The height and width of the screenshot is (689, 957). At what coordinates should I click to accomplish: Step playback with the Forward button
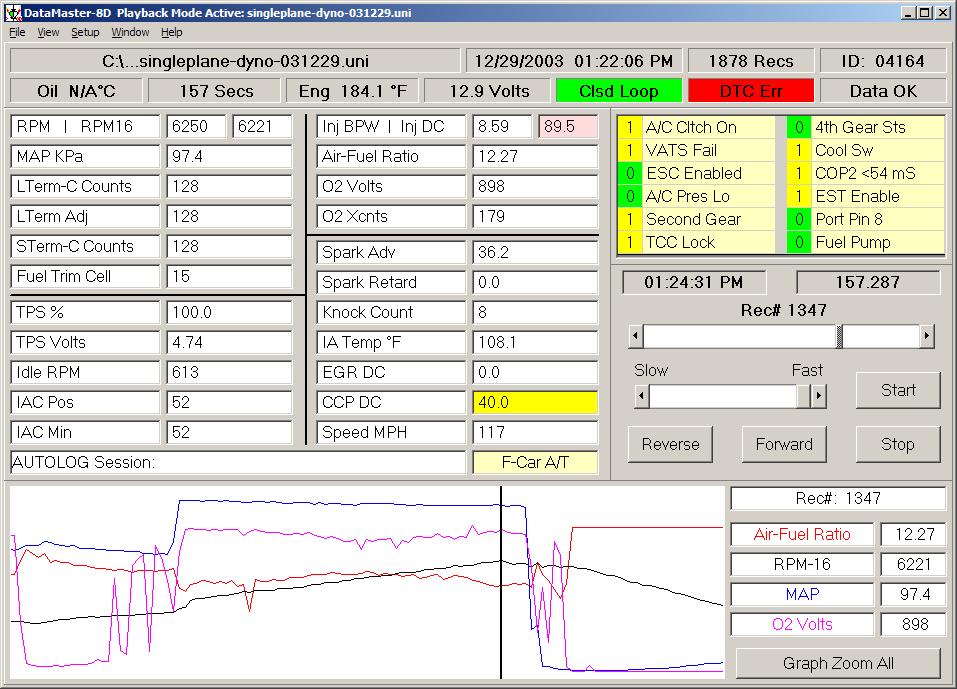pos(784,444)
